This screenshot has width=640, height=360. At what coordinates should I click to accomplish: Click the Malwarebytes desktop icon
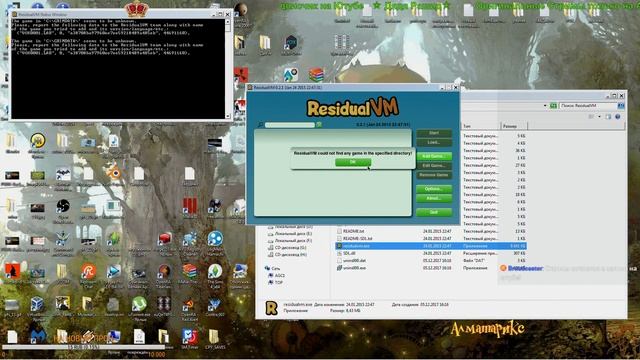click(37, 336)
